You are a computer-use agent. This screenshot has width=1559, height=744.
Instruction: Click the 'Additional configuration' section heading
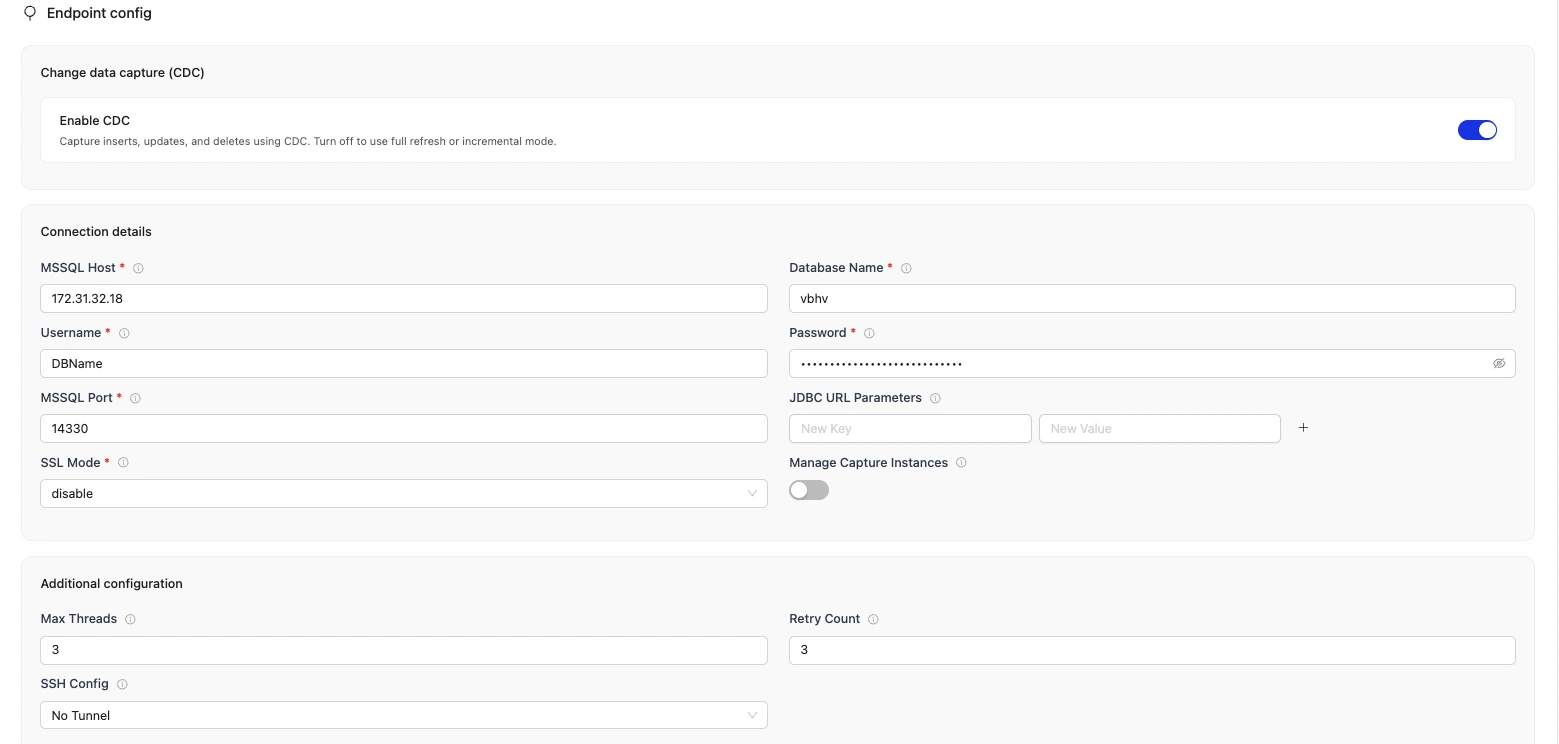point(112,583)
